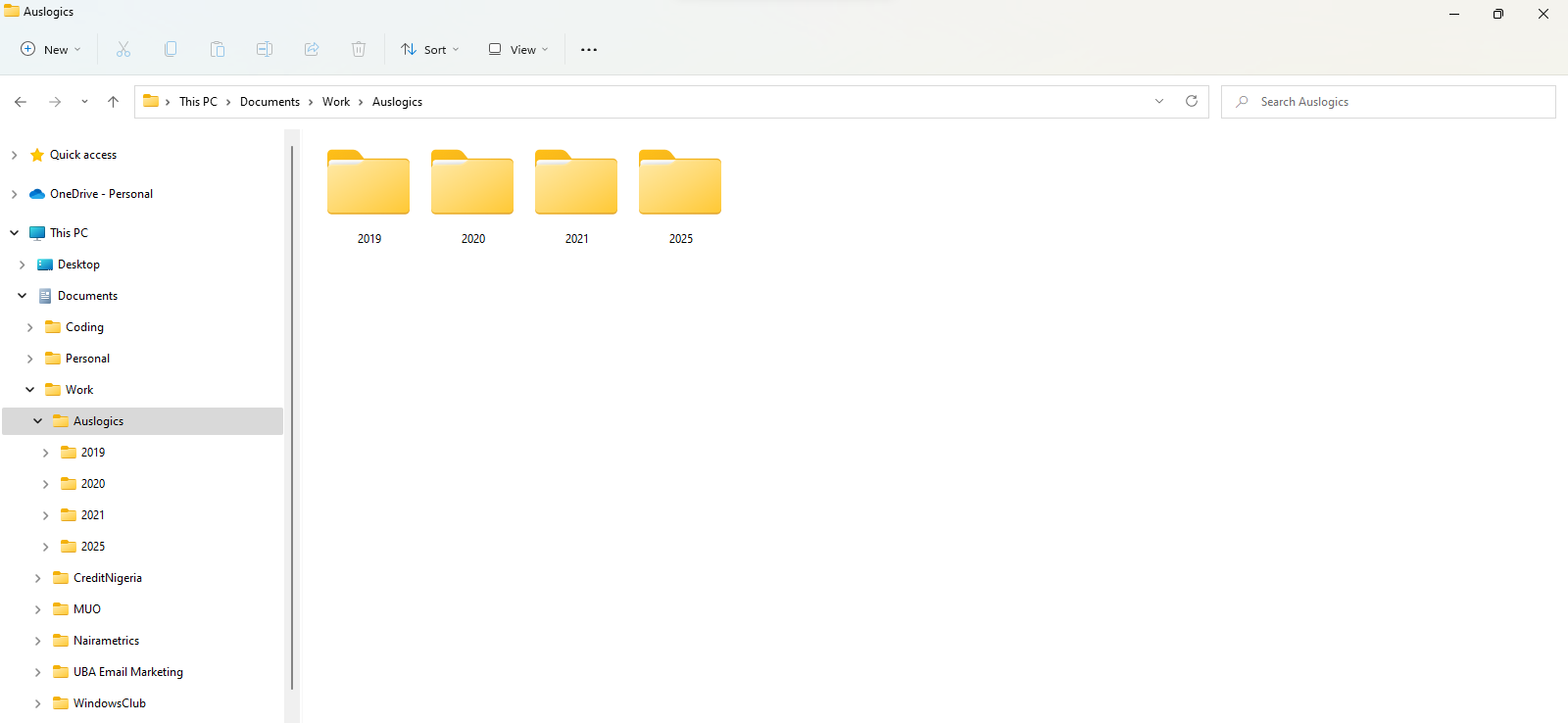Click the Search Auslogics input field
The width and height of the screenshot is (1568, 723).
click(x=1389, y=102)
